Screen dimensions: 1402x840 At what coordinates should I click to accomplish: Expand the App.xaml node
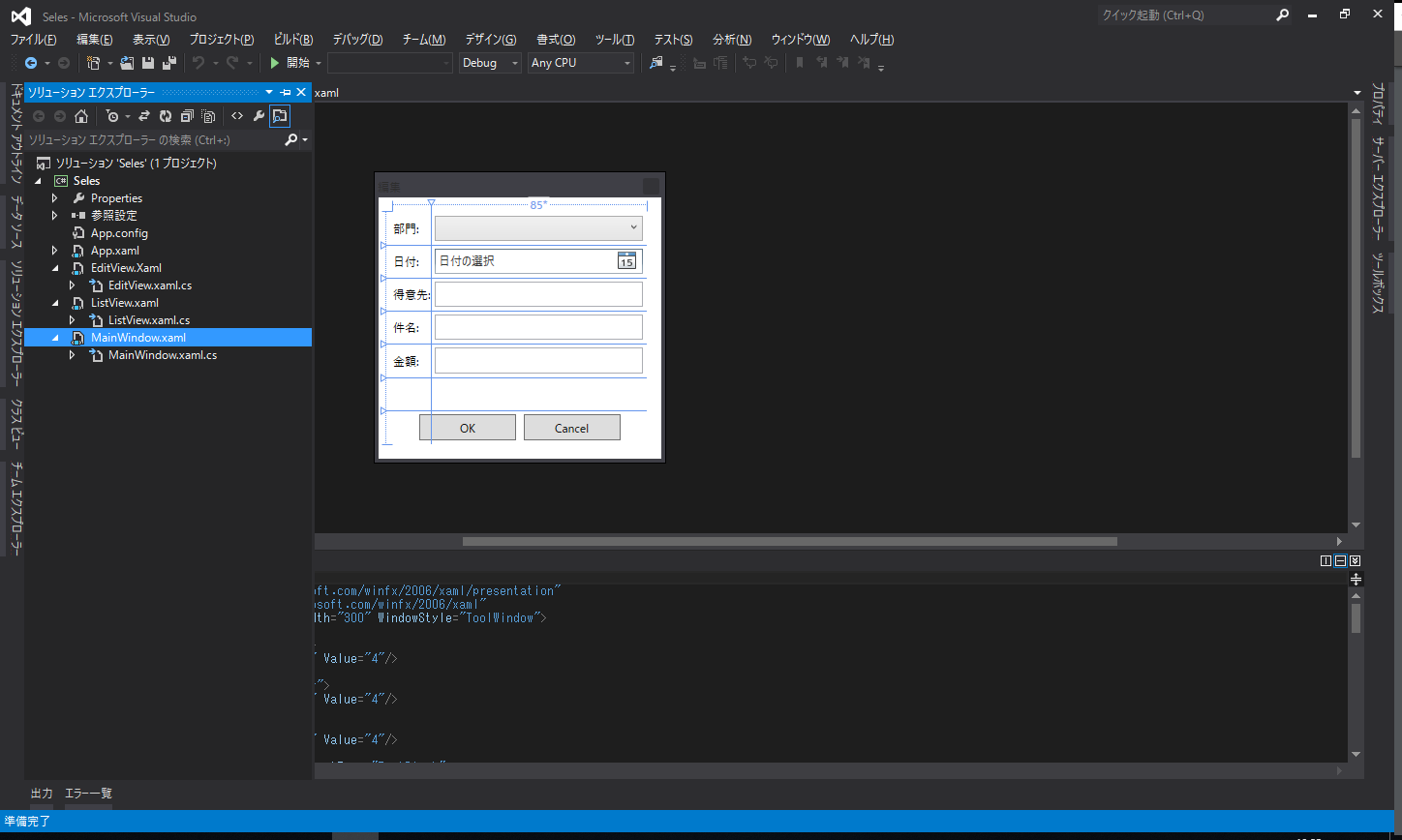[55, 251]
